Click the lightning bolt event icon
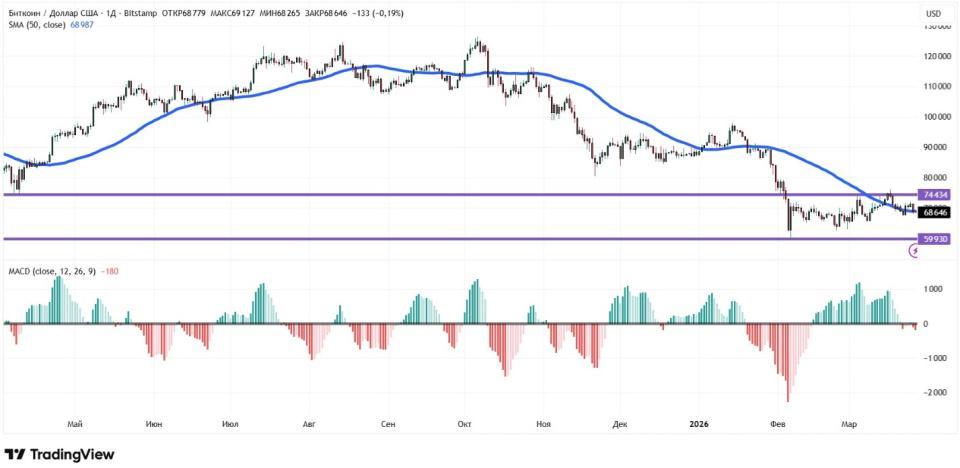The width and height of the screenshot is (960, 468). 914,252
